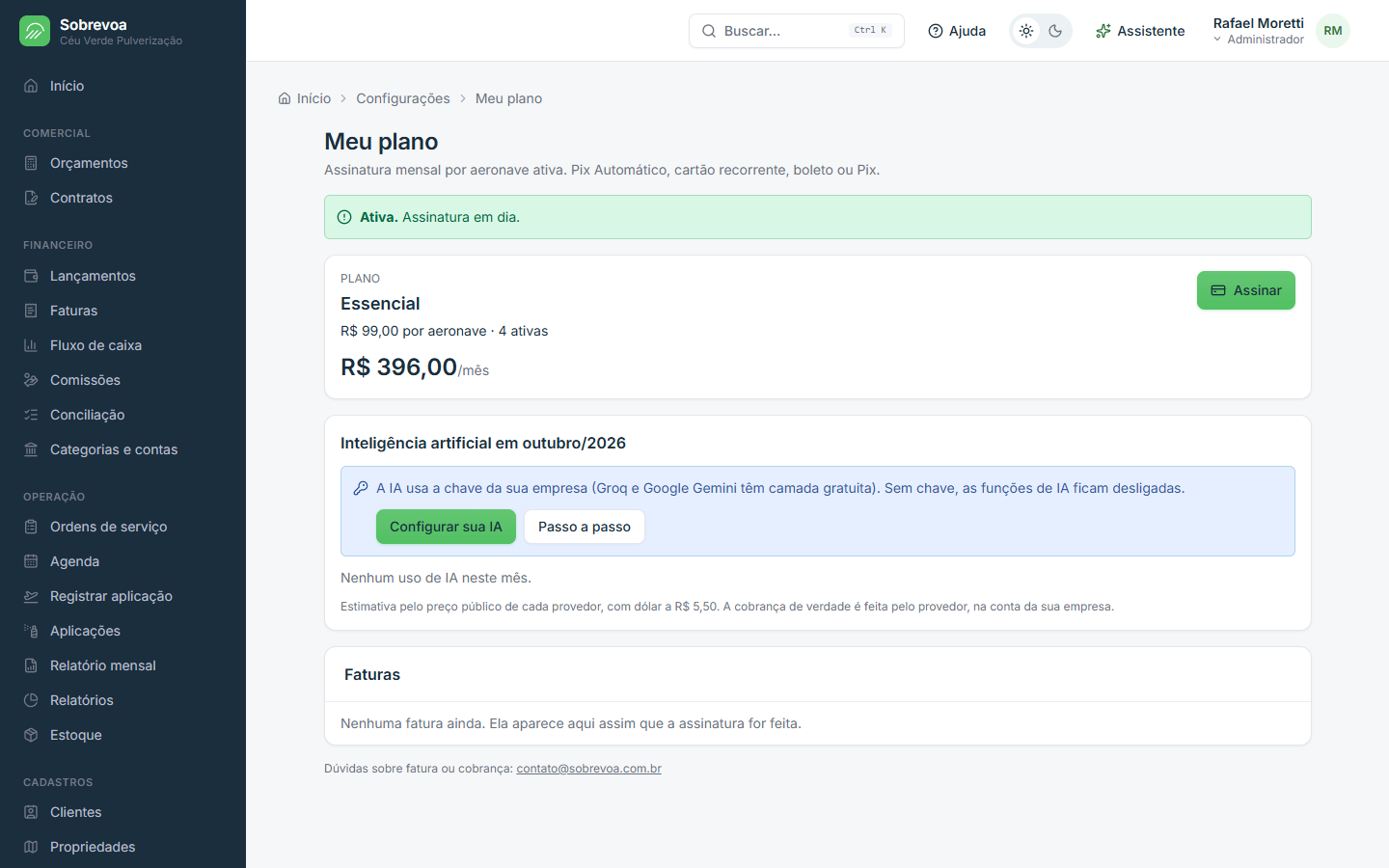
Task: Open the Assistente sparkle icon
Action: [x=1103, y=31]
